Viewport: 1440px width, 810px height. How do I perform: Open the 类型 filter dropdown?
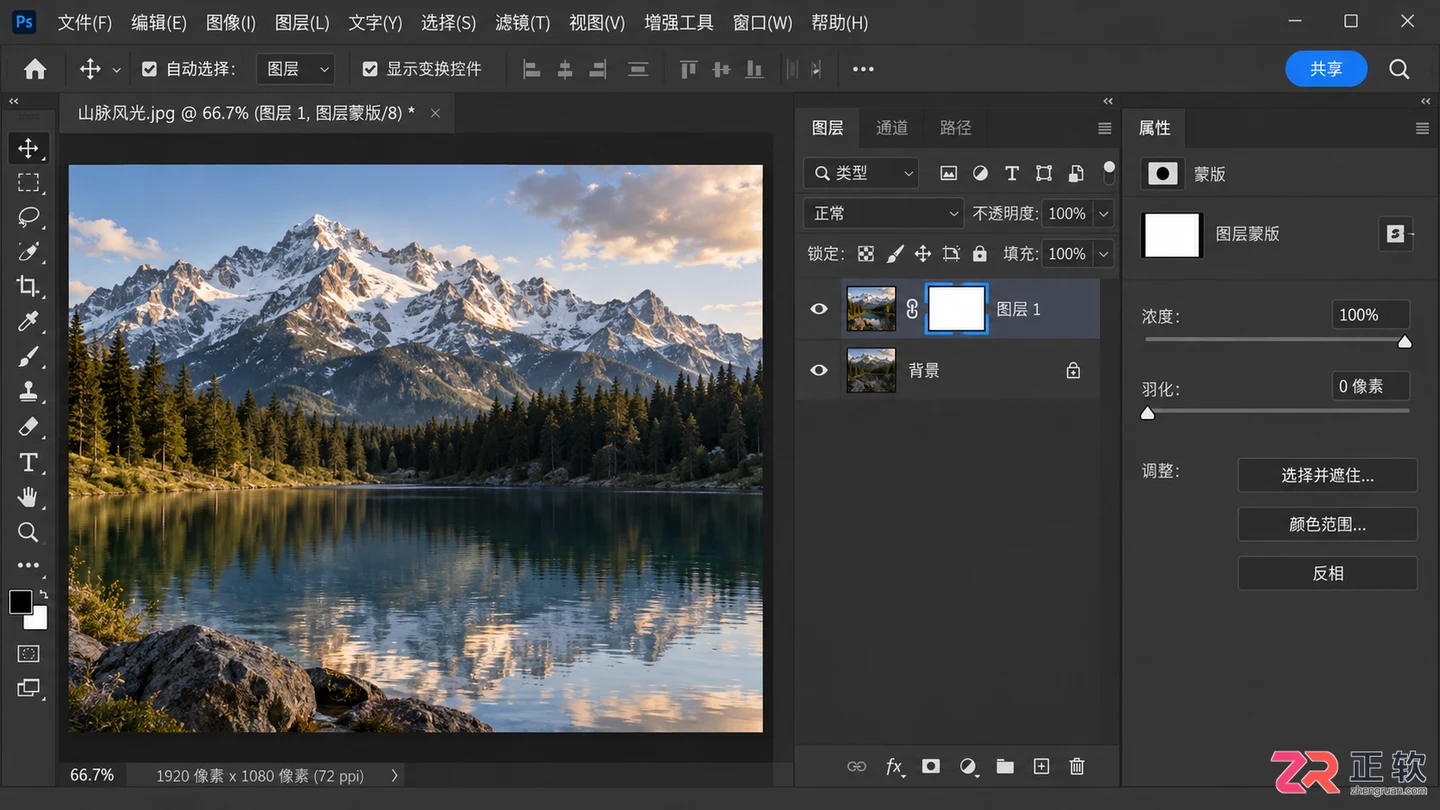tap(860, 173)
